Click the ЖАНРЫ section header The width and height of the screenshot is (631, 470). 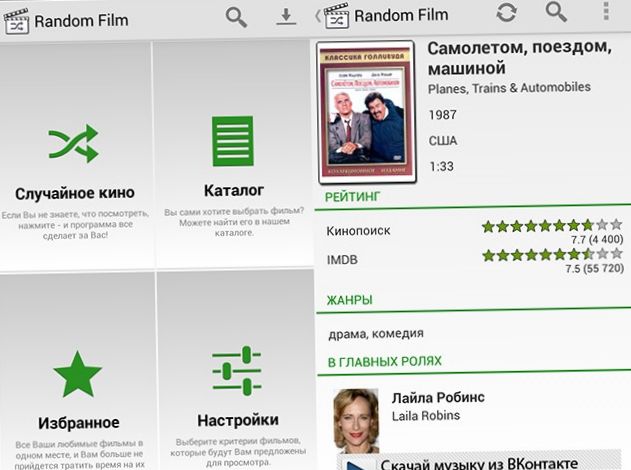(349, 300)
